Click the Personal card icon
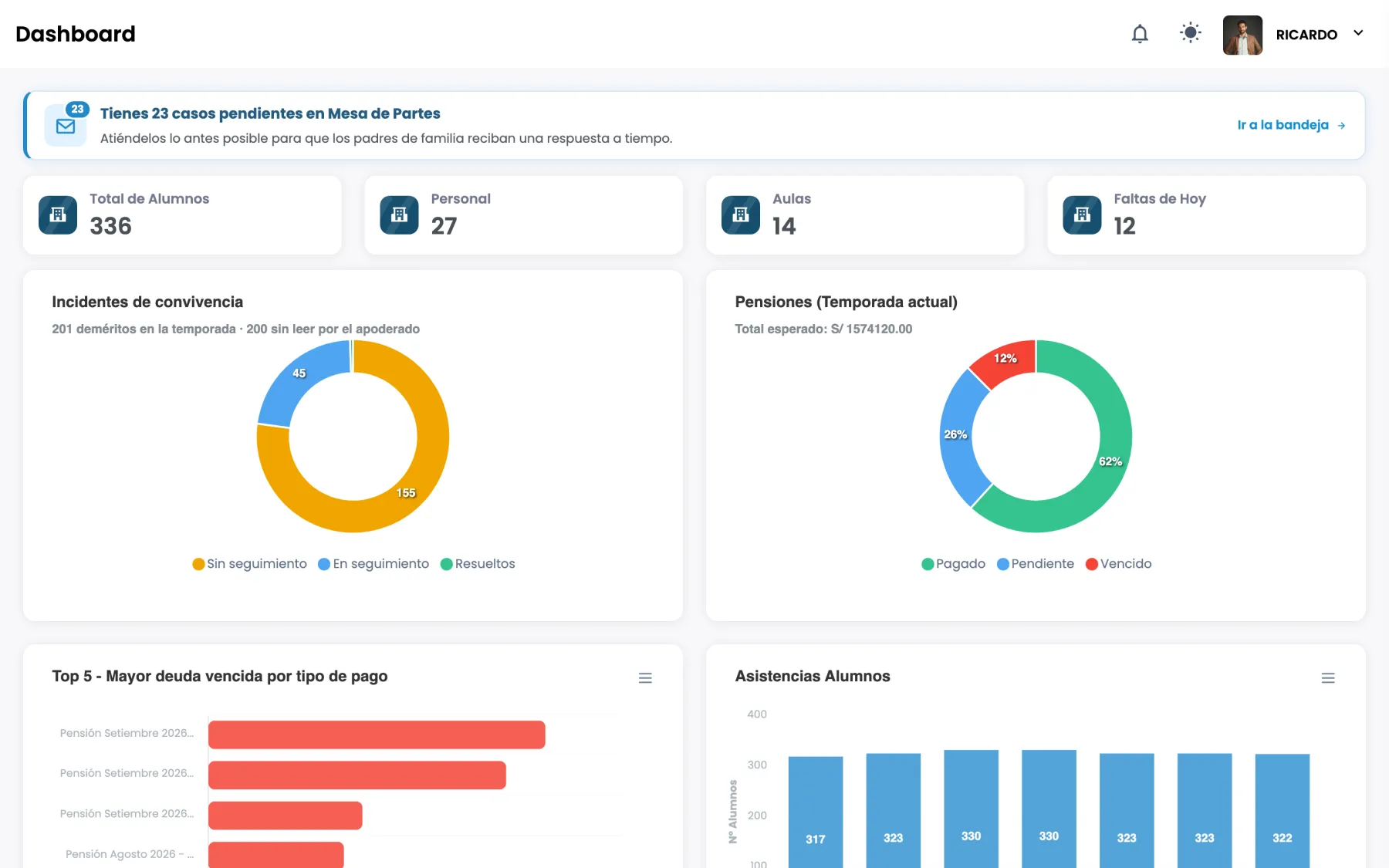The width and height of the screenshot is (1389, 868). (399, 215)
